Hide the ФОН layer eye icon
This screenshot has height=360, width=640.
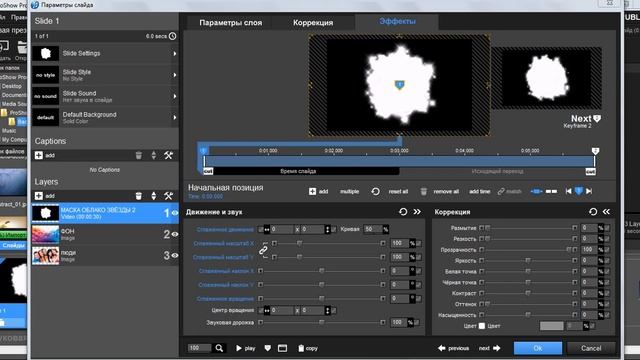tap(175, 234)
